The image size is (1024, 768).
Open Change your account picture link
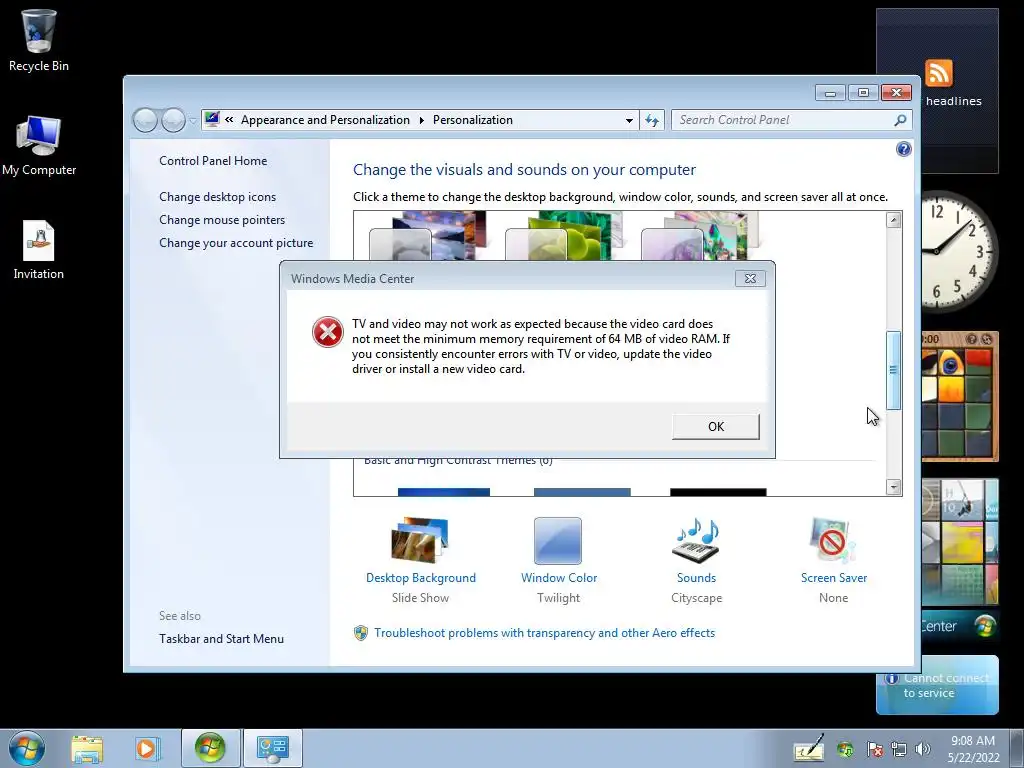pyautogui.click(x=236, y=243)
